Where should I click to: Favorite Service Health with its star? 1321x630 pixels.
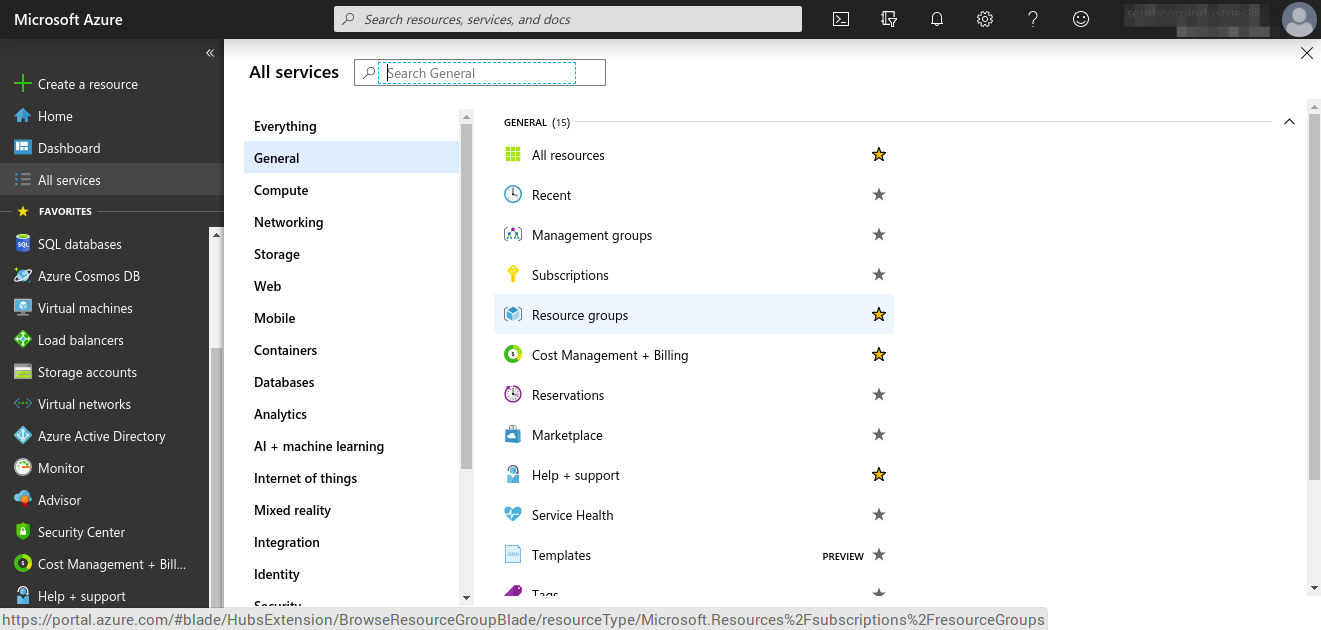[879, 515]
